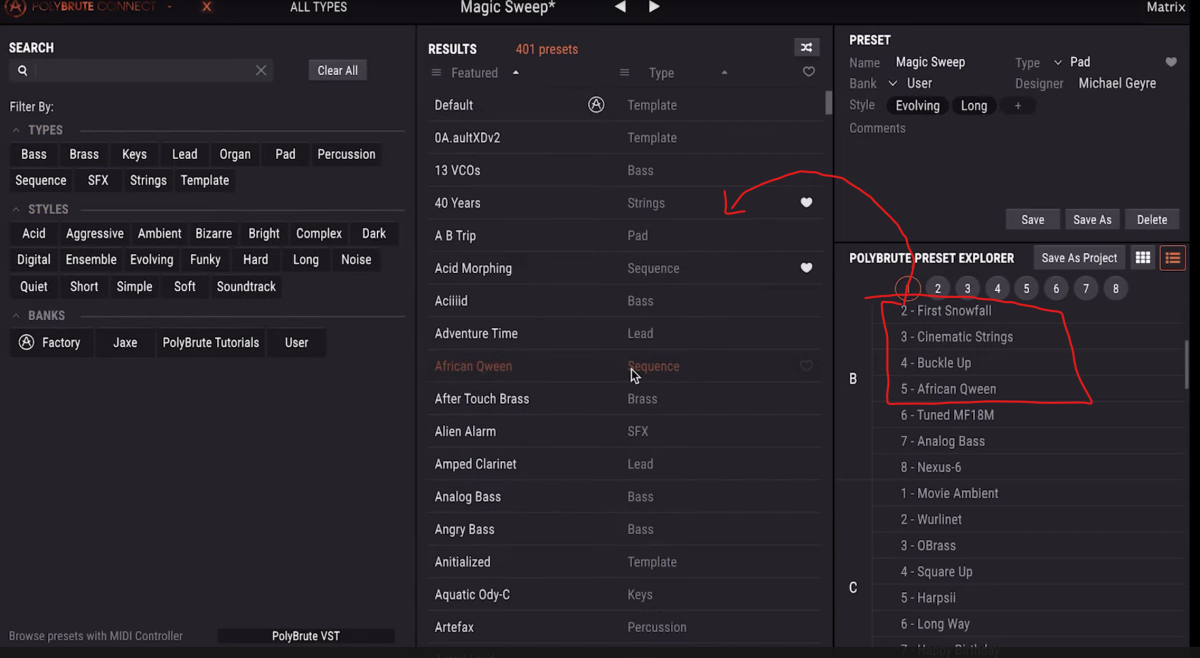Screen dimensions: 1200x658
Task: Collapse the BANKS filter section
Action: 17,315
